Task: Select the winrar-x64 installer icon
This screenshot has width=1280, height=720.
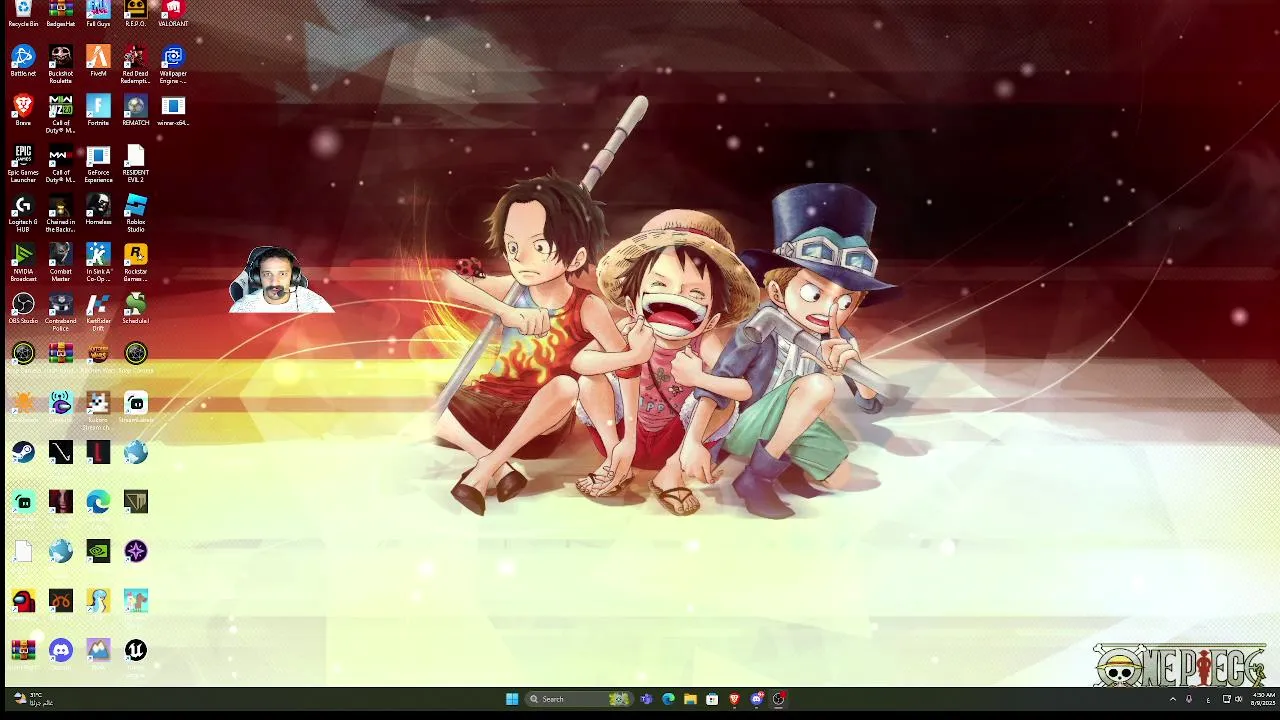Action: tap(173, 111)
